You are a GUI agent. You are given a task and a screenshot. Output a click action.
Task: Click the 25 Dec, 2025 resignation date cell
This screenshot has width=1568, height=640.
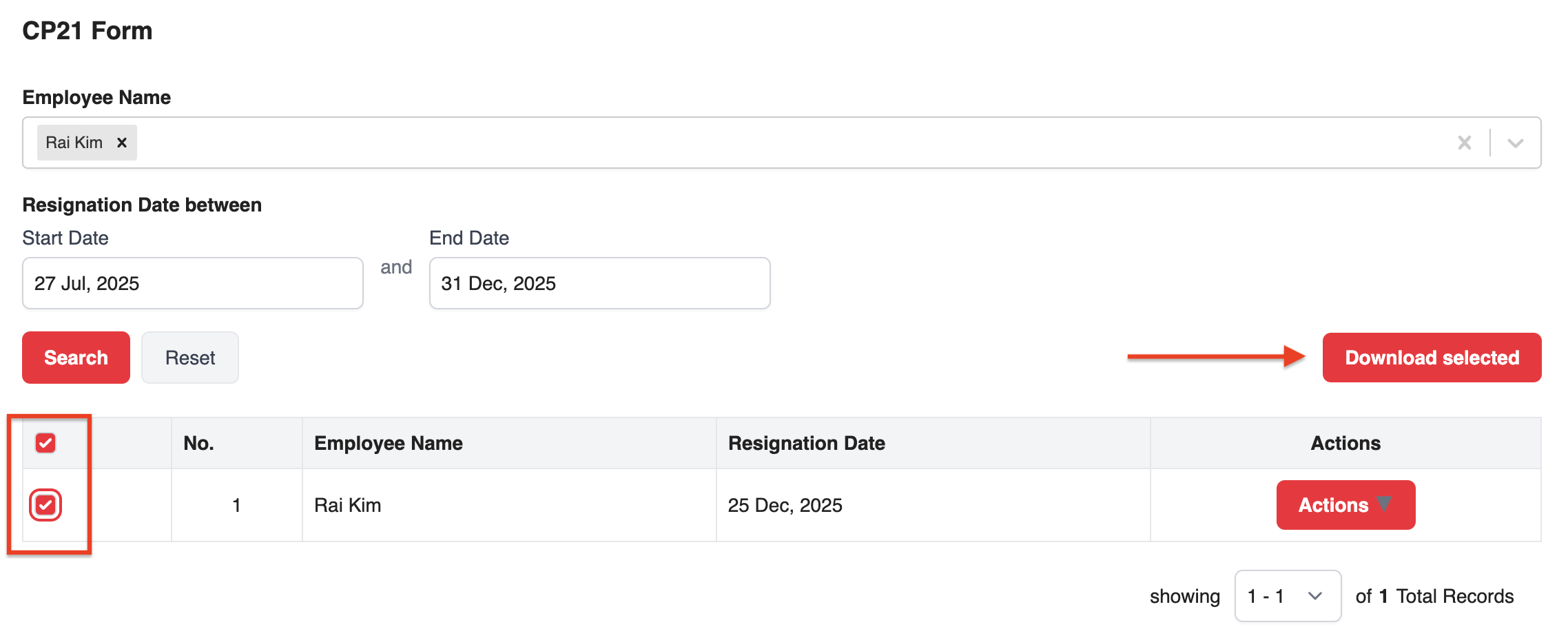click(x=785, y=505)
